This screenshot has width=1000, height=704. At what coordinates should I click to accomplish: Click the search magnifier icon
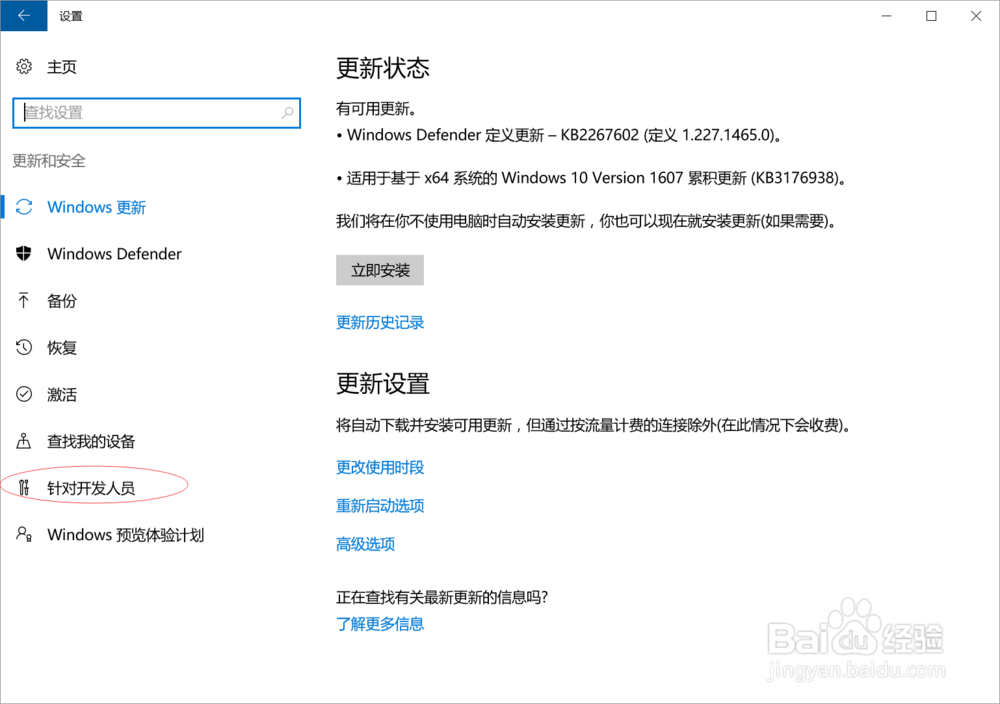[x=288, y=113]
